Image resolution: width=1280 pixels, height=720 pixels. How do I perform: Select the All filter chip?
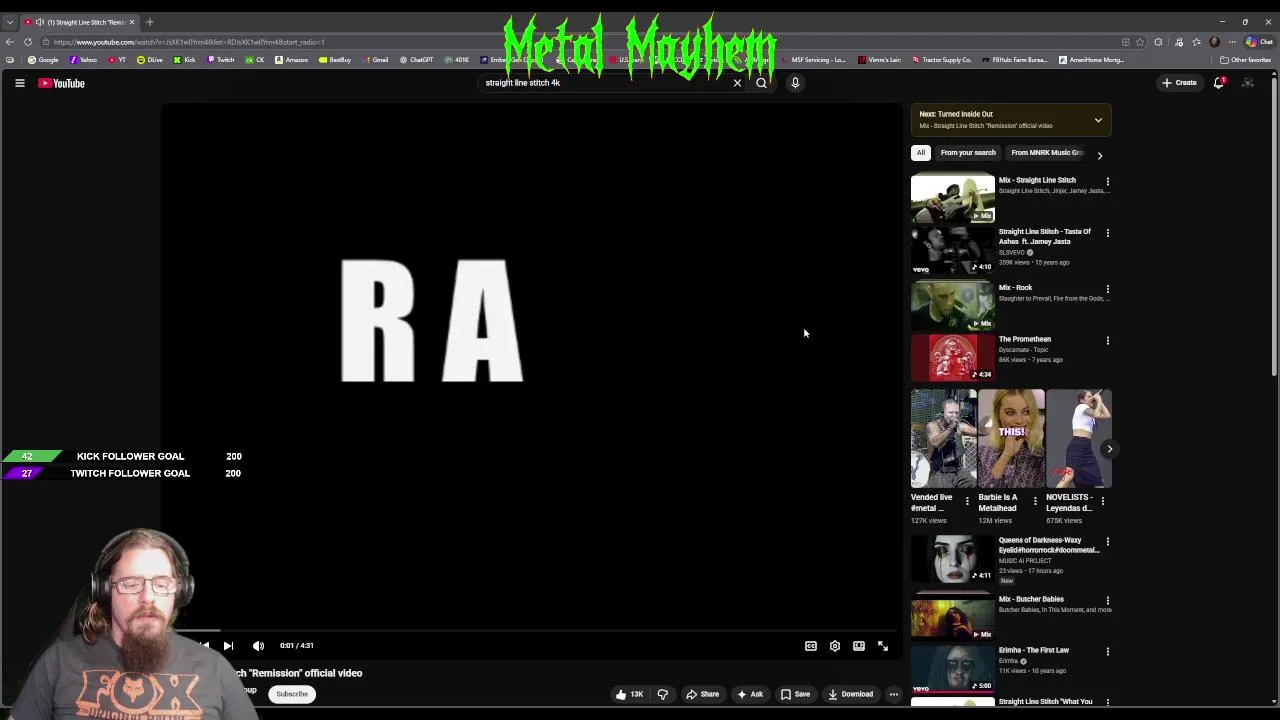(921, 153)
